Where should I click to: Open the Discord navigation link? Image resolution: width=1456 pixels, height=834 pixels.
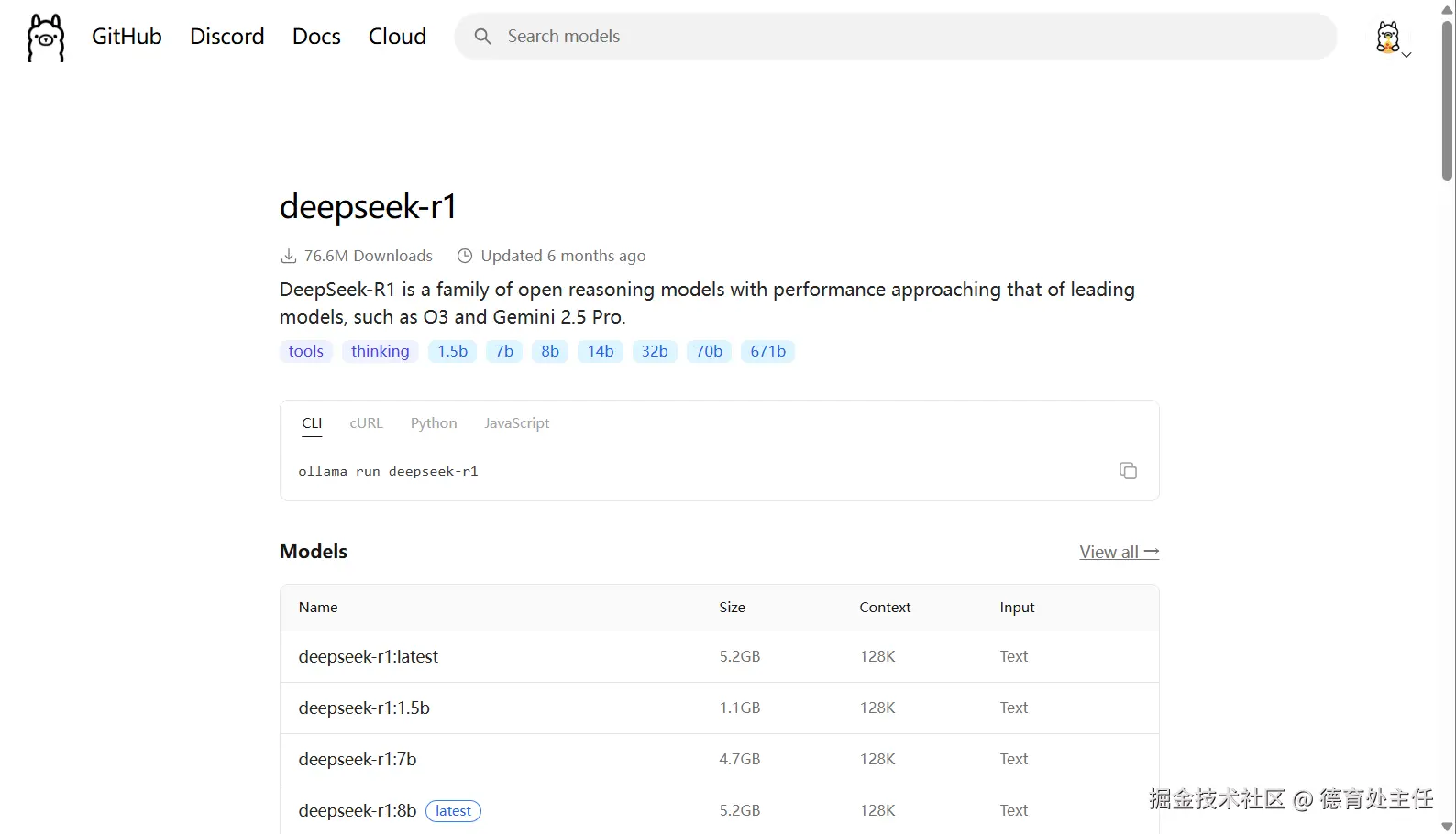[226, 37]
